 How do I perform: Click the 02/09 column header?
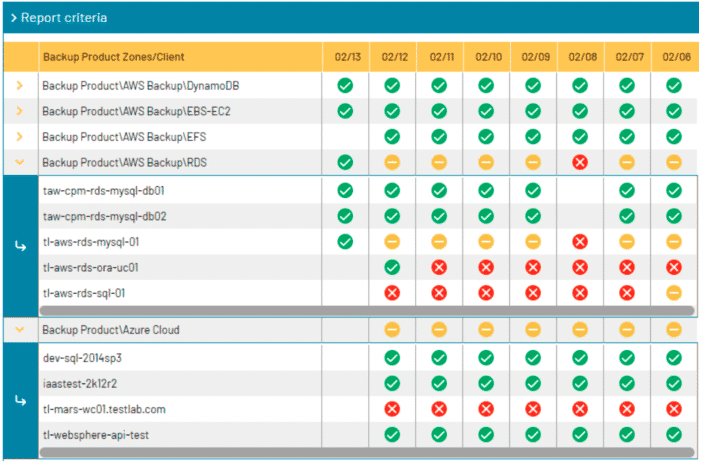coord(535,57)
